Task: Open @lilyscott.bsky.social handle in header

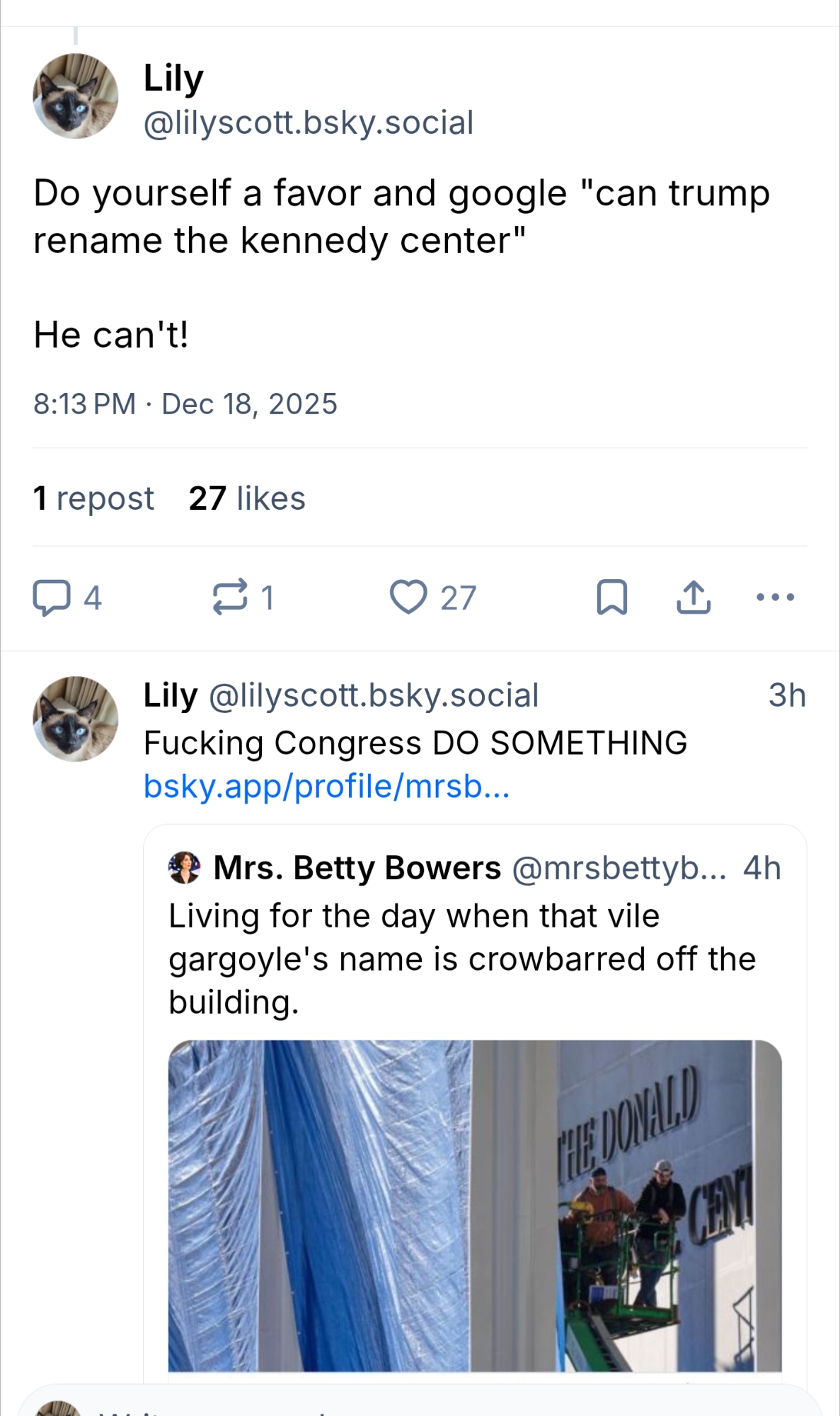Action: [x=308, y=122]
